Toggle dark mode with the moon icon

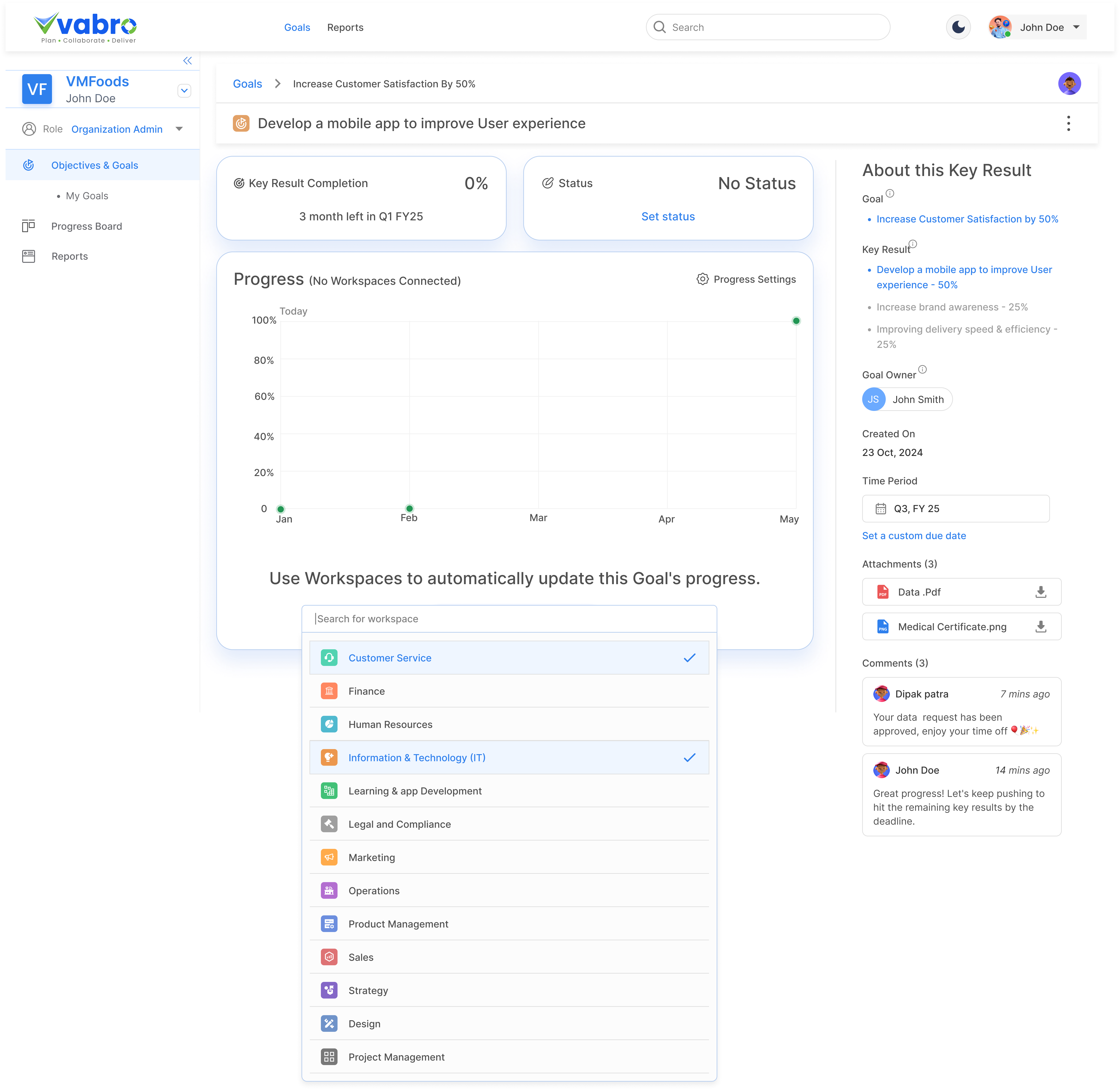click(958, 27)
